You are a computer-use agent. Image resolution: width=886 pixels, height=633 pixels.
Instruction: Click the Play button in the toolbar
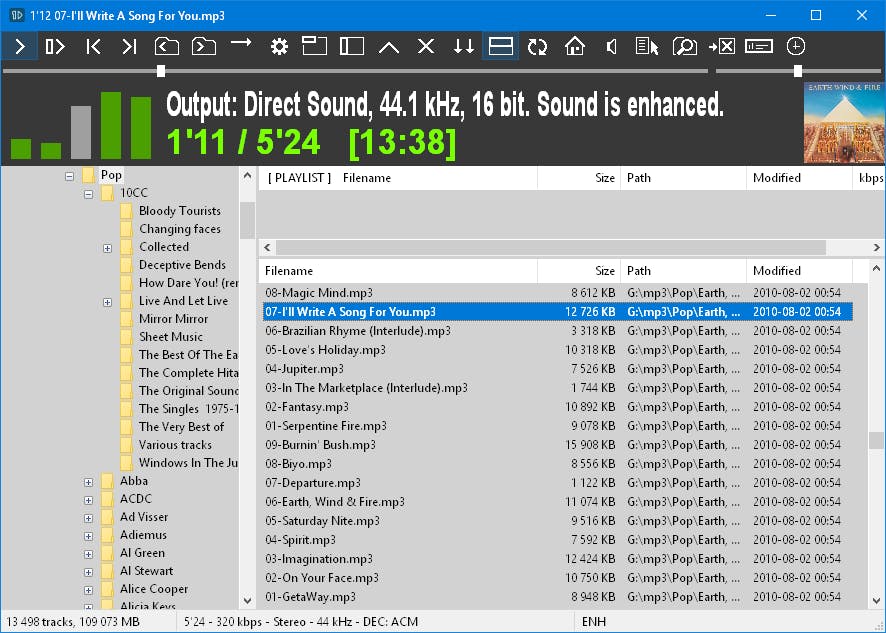pos(20,46)
